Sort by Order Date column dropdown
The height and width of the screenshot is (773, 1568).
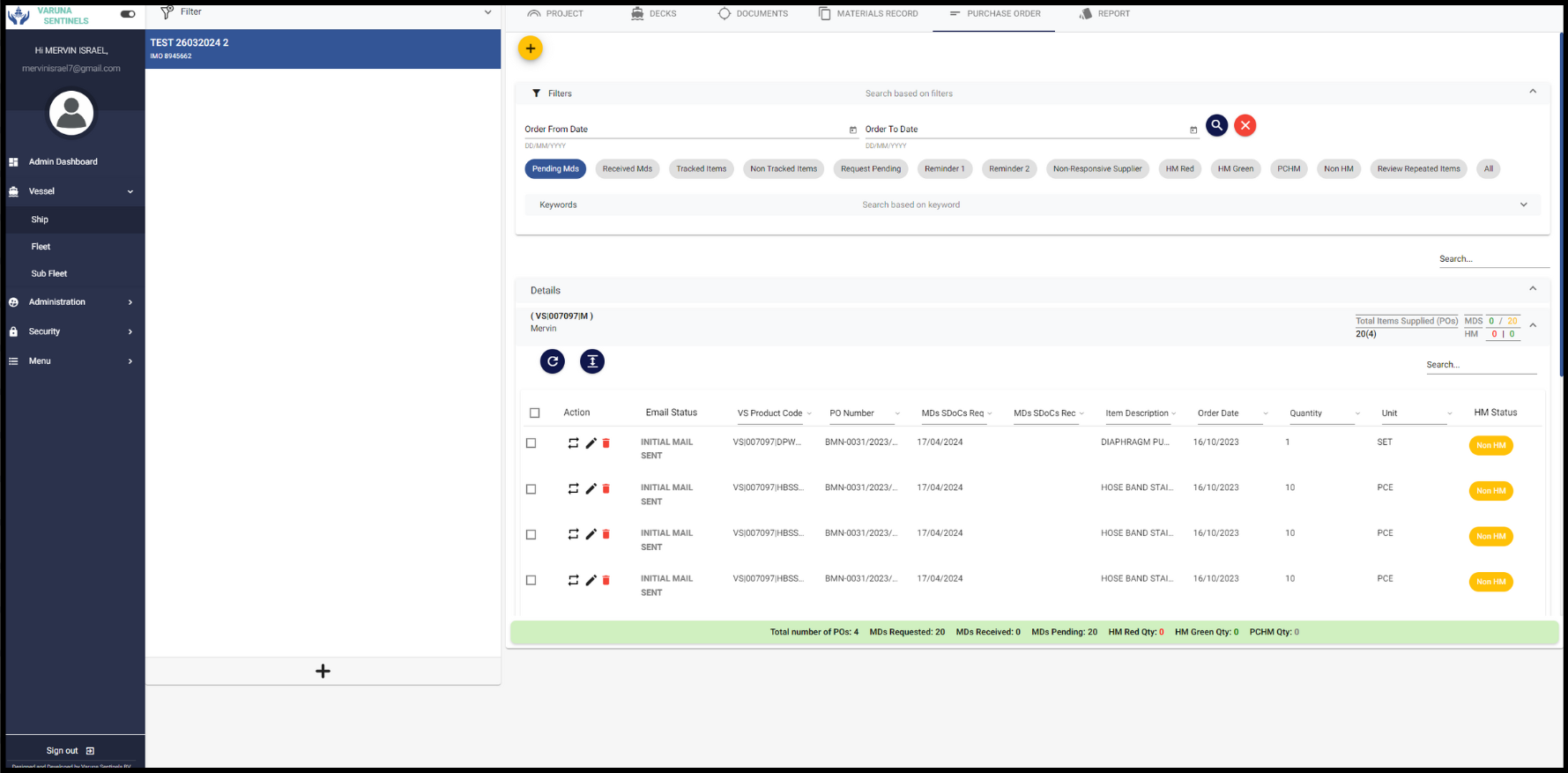coord(1266,413)
